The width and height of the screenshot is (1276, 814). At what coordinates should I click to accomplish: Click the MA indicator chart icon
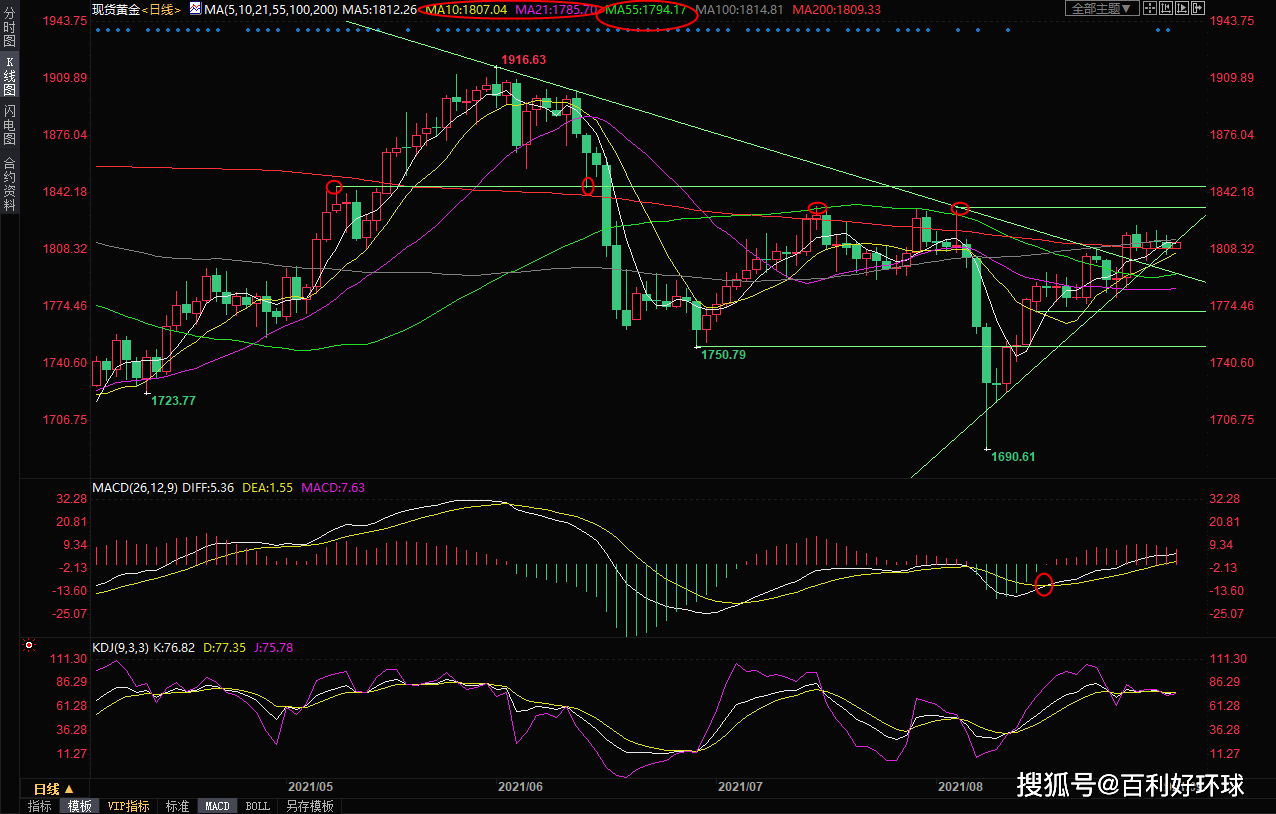(x=195, y=9)
